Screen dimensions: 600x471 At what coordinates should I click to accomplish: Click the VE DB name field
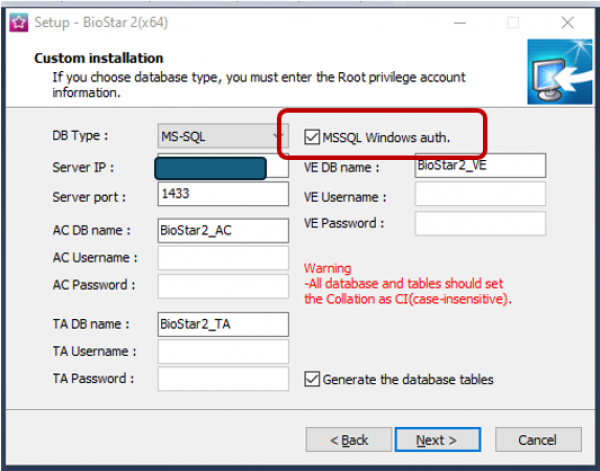(480, 166)
